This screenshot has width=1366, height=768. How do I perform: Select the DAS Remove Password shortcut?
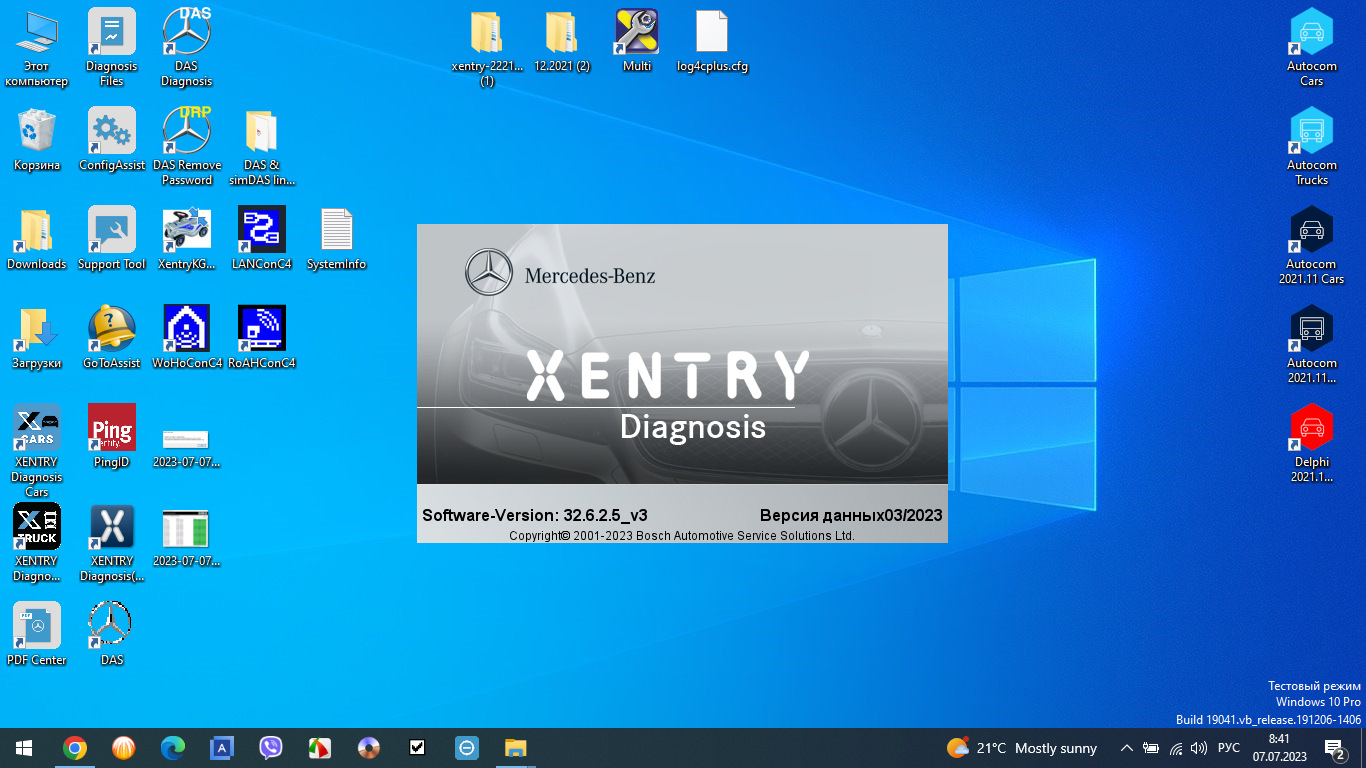pos(186,145)
